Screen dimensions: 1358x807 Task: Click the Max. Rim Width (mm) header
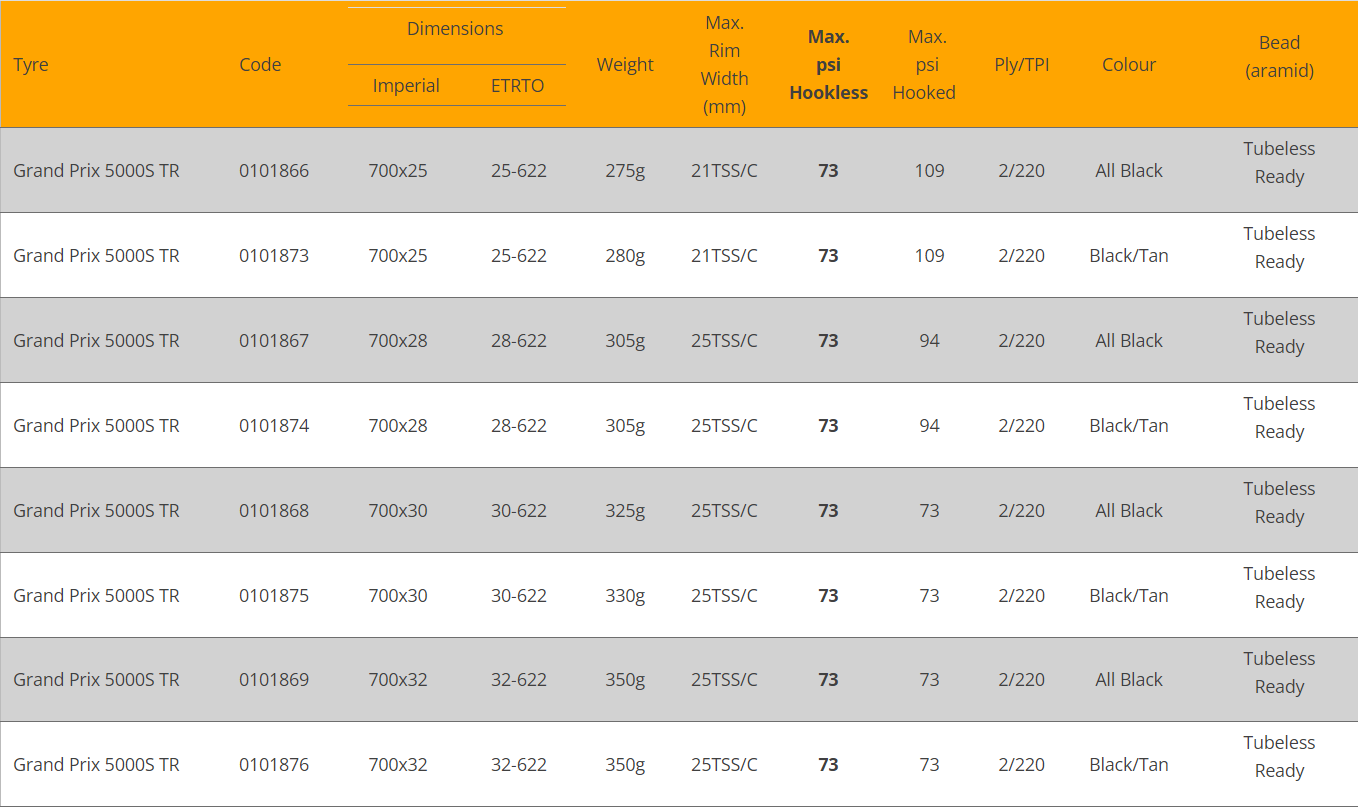click(724, 65)
